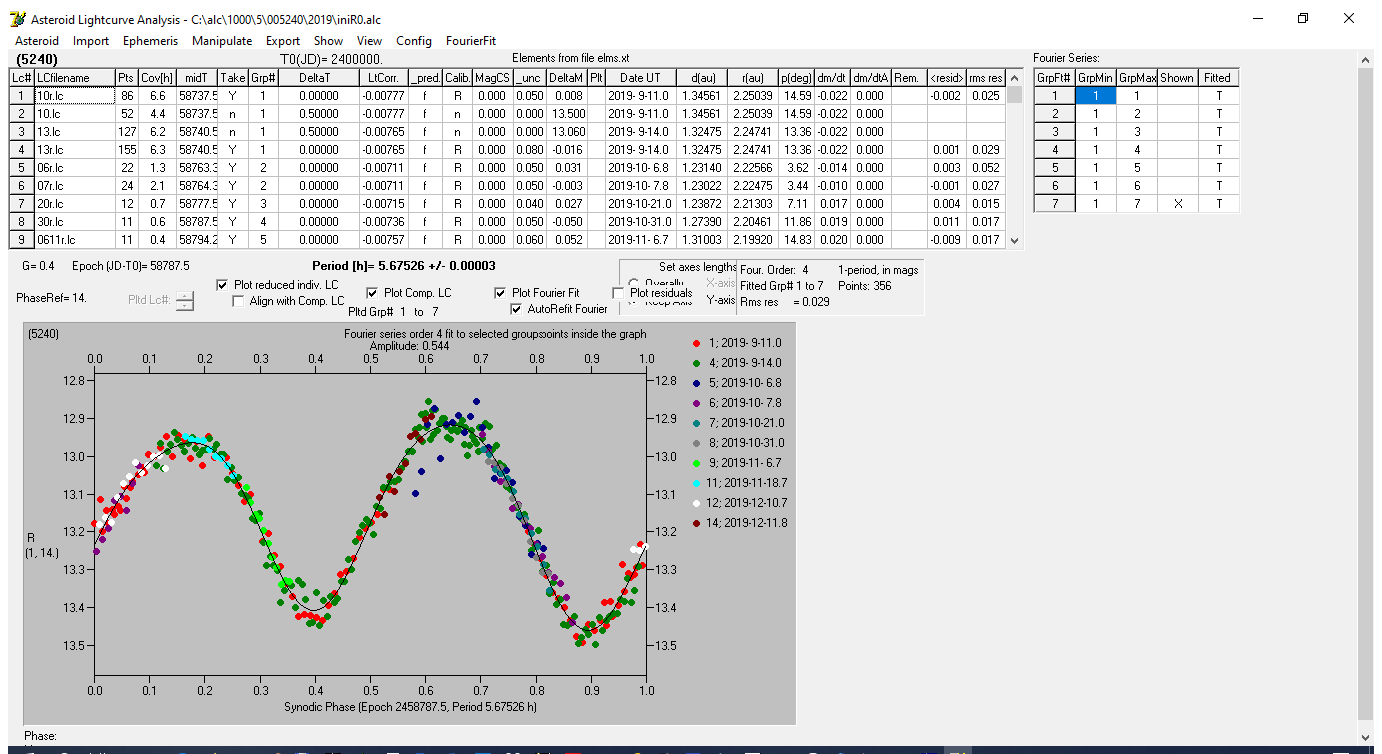Click the Lc# column header
1382x754 pixels.
coord(22,77)
